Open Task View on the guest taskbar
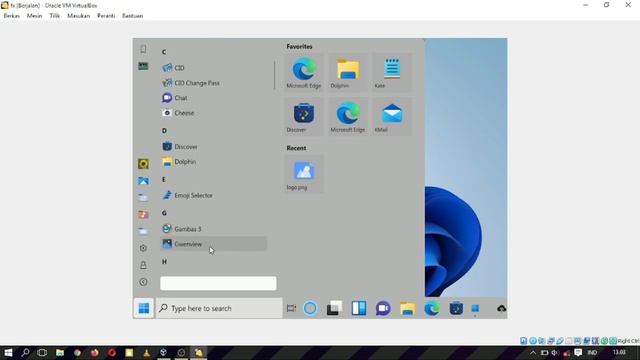This screenshot has width=640, height=360. click(x=291, y=308)
